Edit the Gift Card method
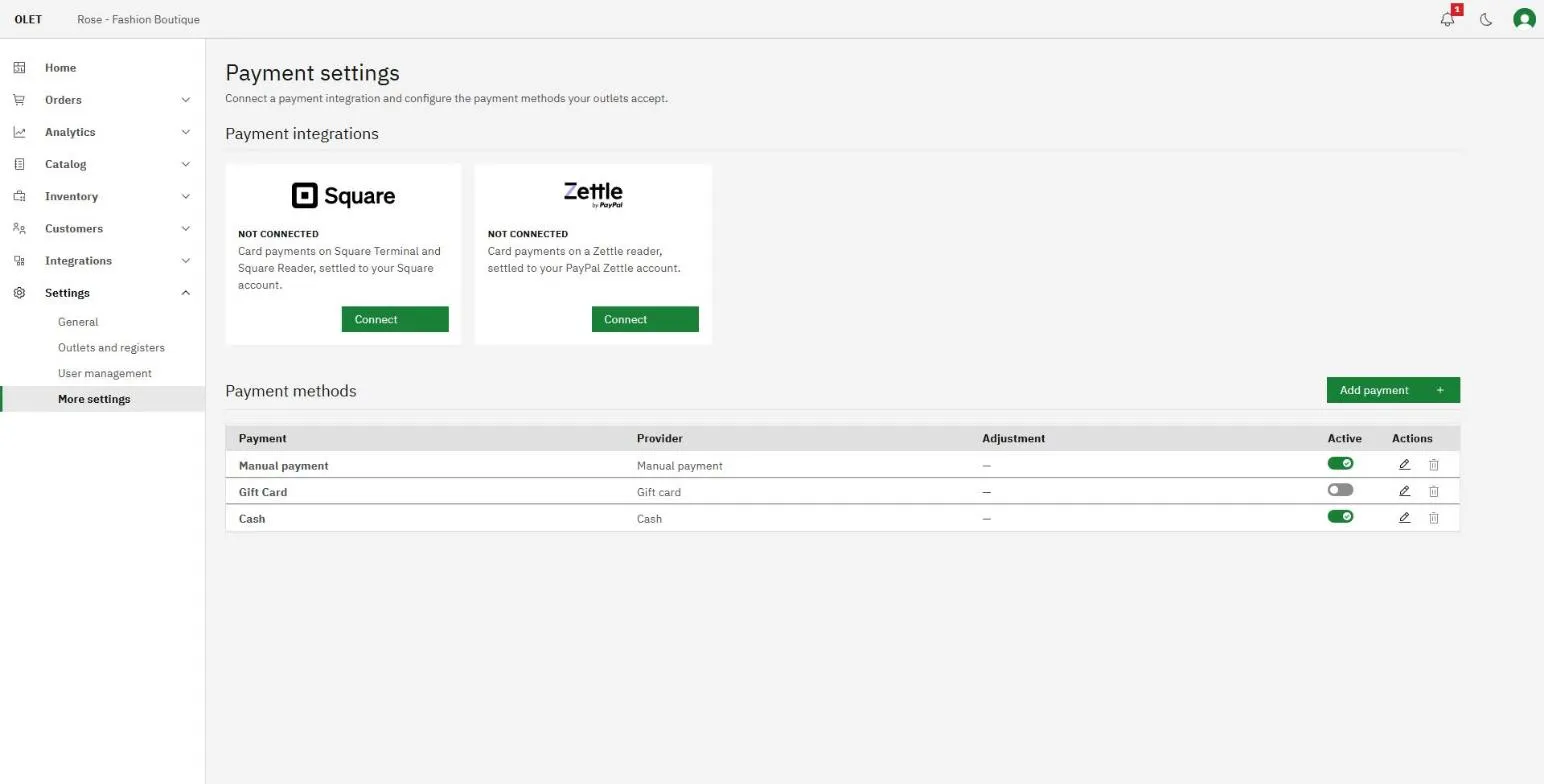 coord(1404,491)
